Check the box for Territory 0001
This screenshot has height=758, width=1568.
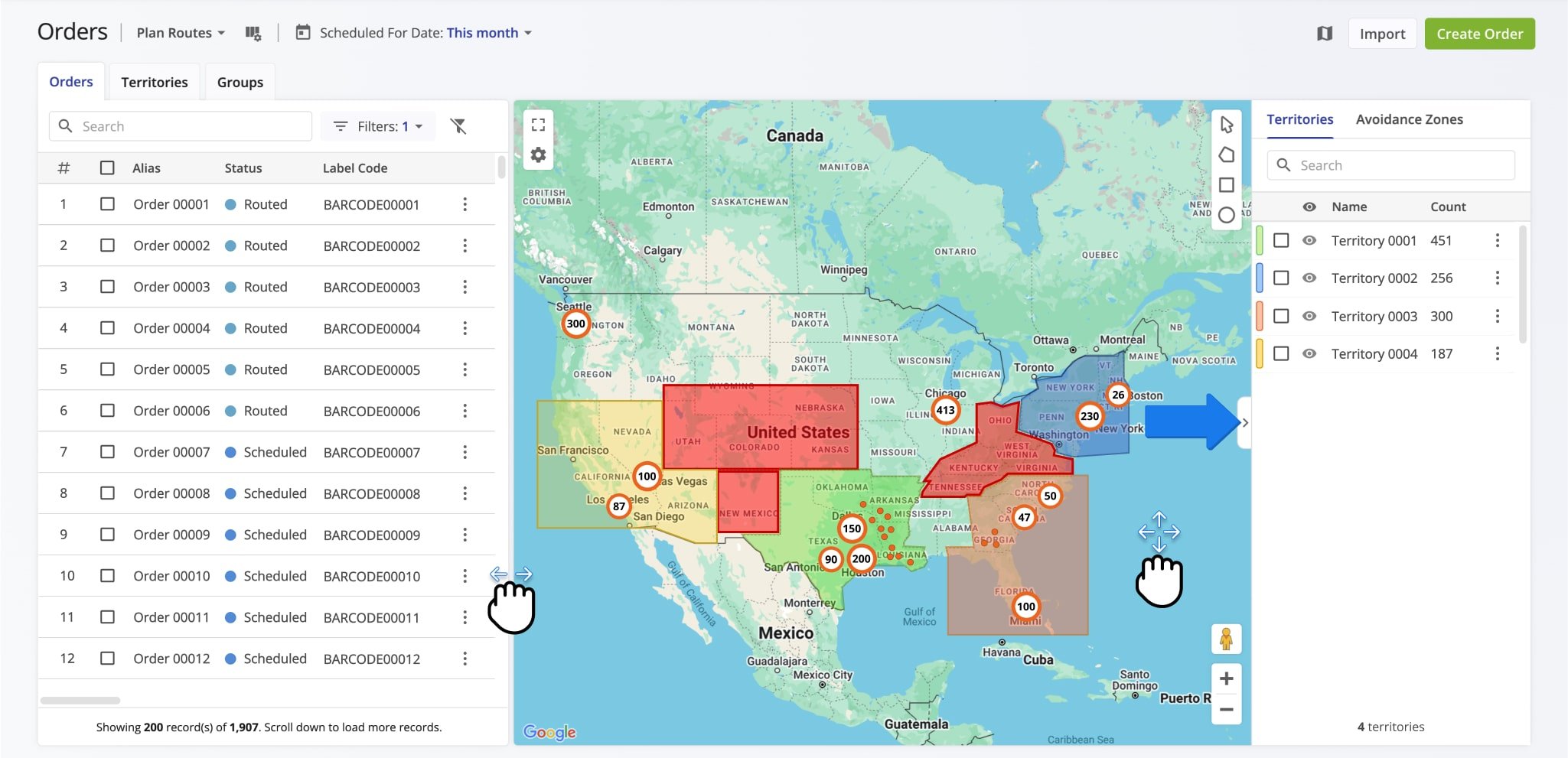click(1281, 240)
